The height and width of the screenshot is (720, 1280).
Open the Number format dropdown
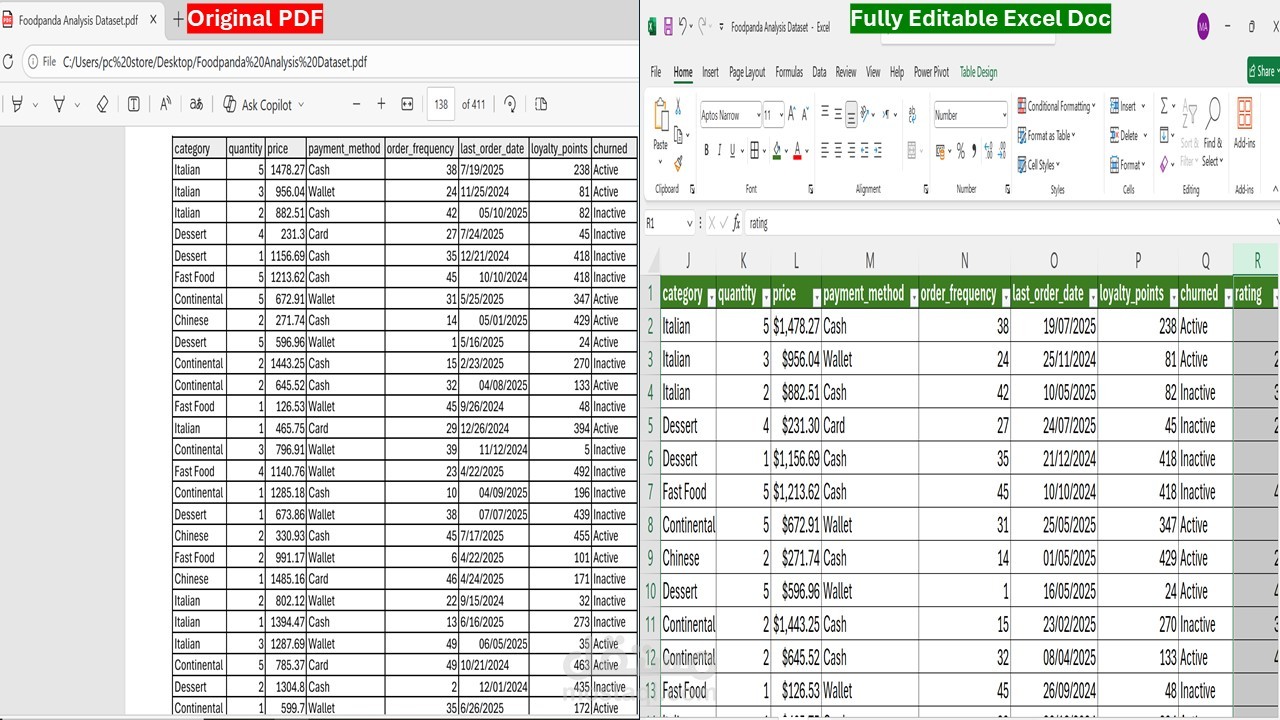tap(1003, 115)
